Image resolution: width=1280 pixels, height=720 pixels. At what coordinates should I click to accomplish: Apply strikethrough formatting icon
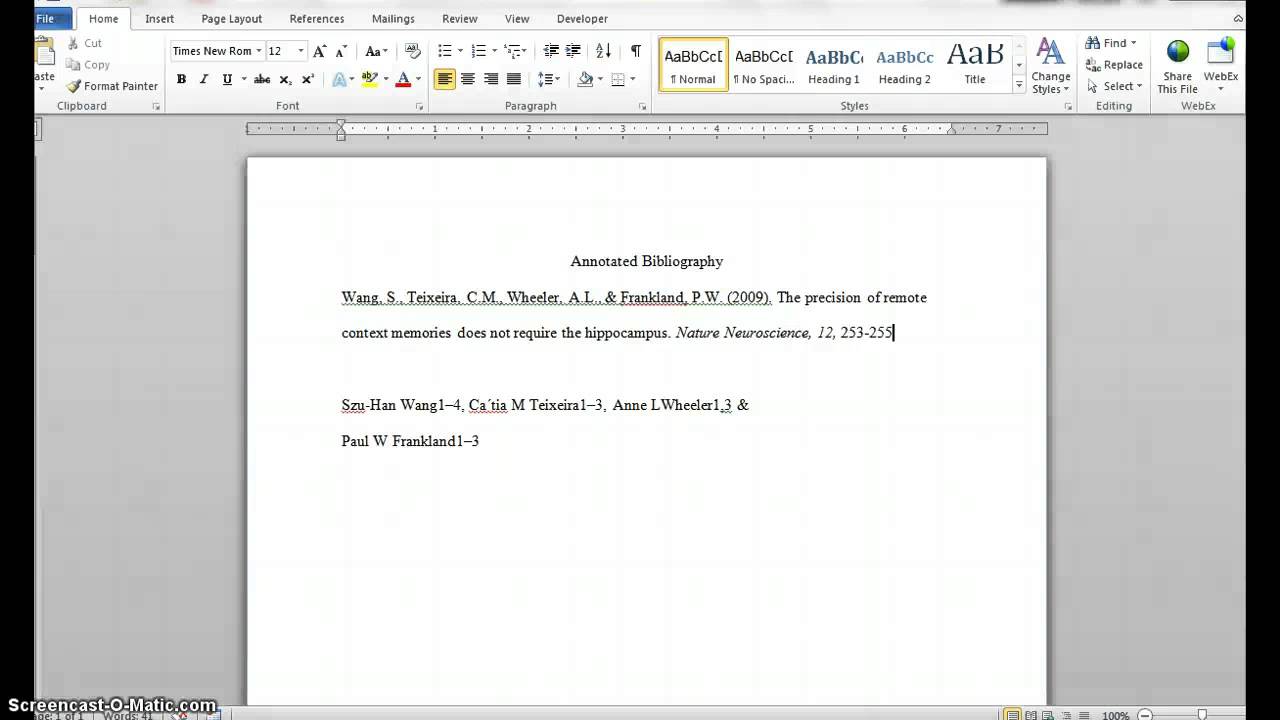(x=262, y=79)
